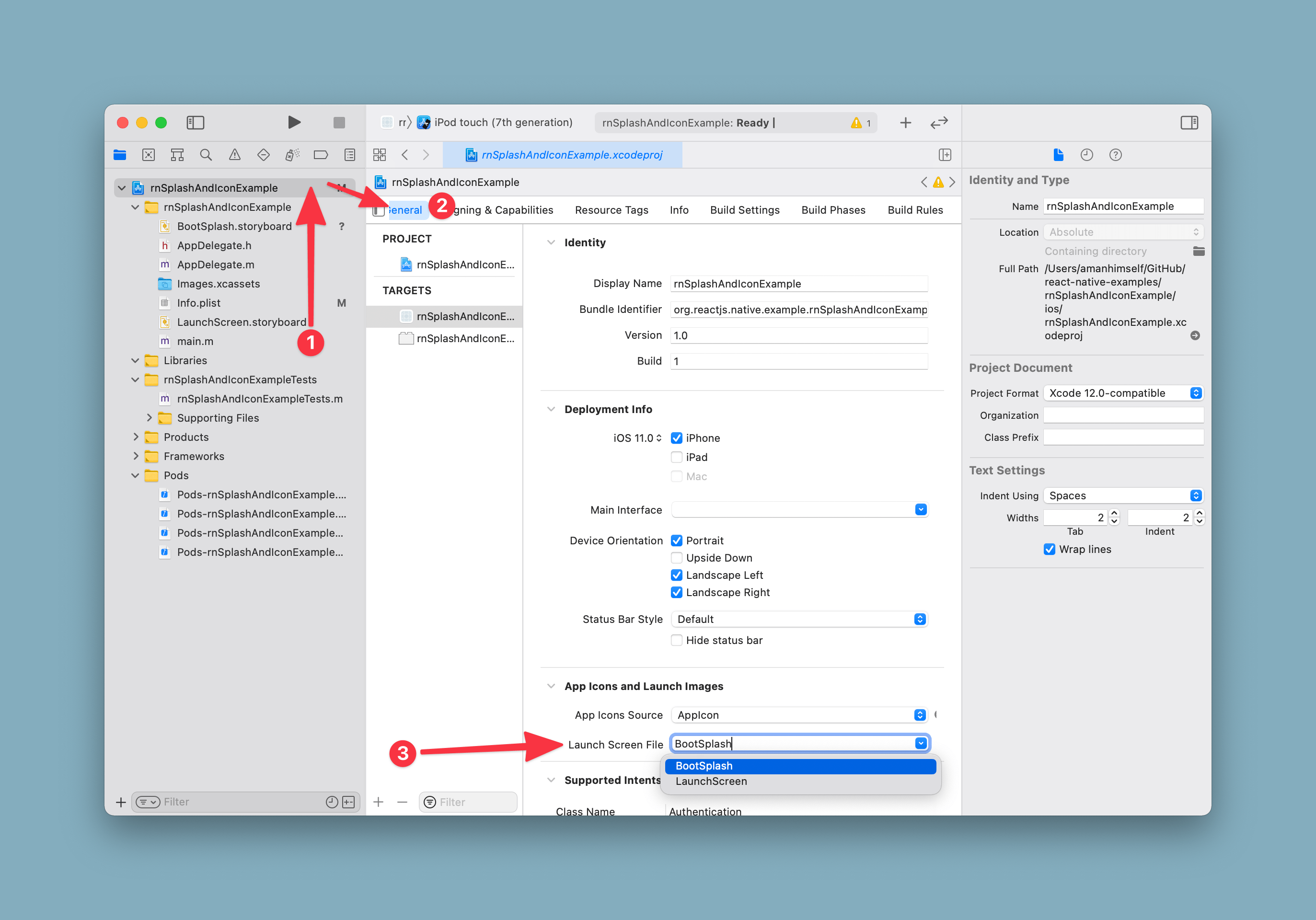Viewport: 1316px width, 920px height.
Task: Open the find navigator magnifier icon
Action: 206,155
